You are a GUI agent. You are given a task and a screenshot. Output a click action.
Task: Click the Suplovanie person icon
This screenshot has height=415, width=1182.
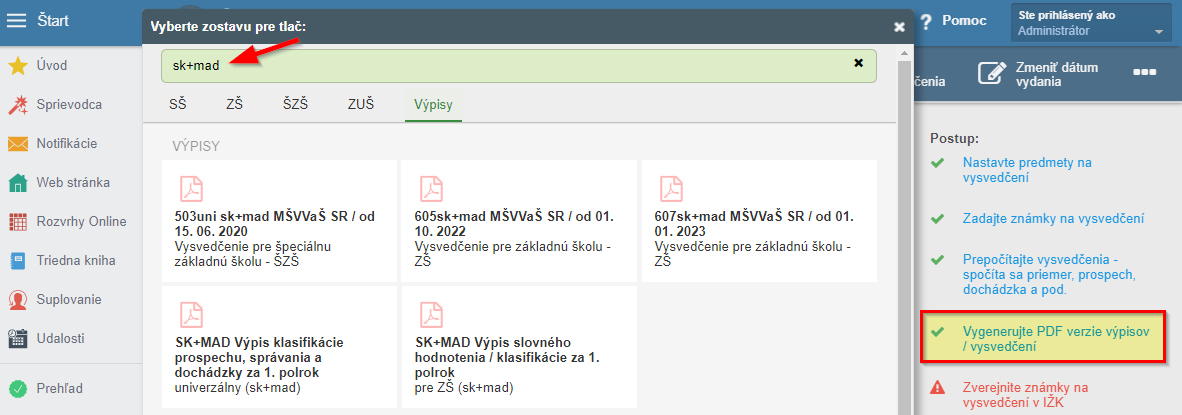[x=17, y=300]
